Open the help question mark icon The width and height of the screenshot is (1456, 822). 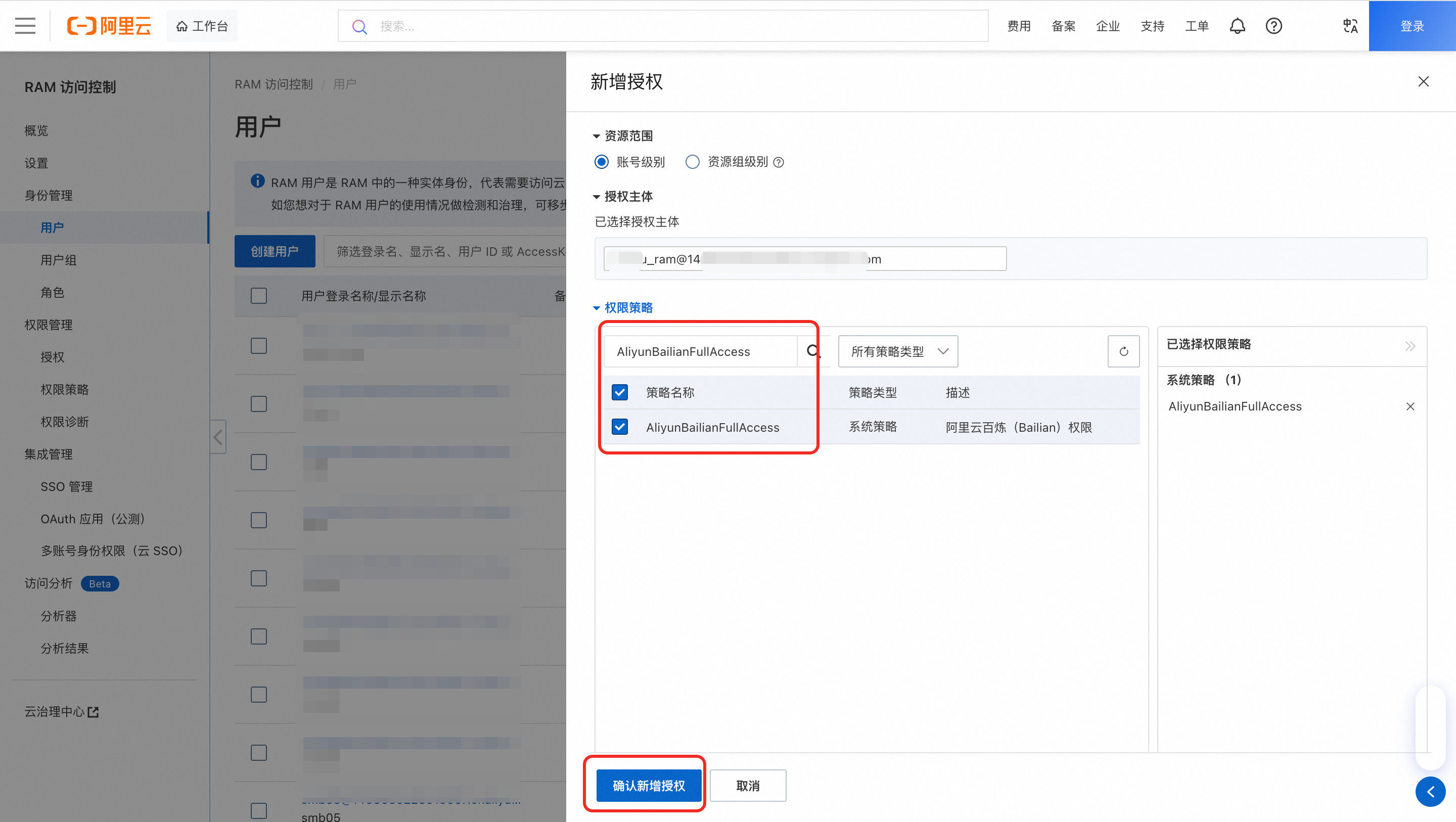point(1273,26)
